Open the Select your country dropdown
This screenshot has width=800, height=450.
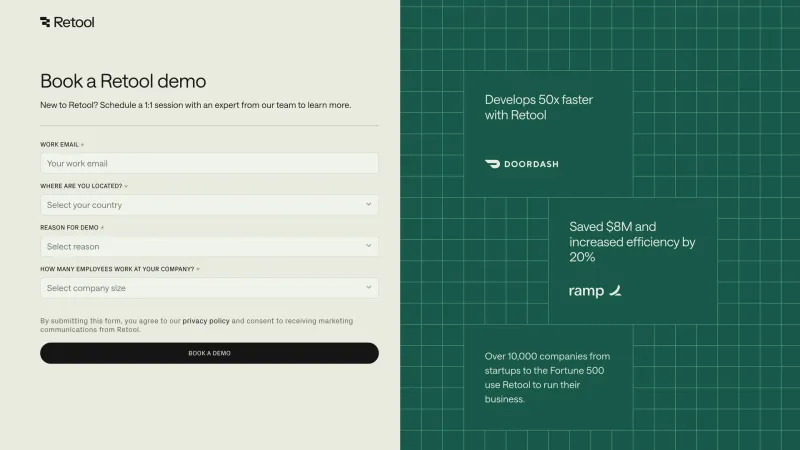(209, 205)
